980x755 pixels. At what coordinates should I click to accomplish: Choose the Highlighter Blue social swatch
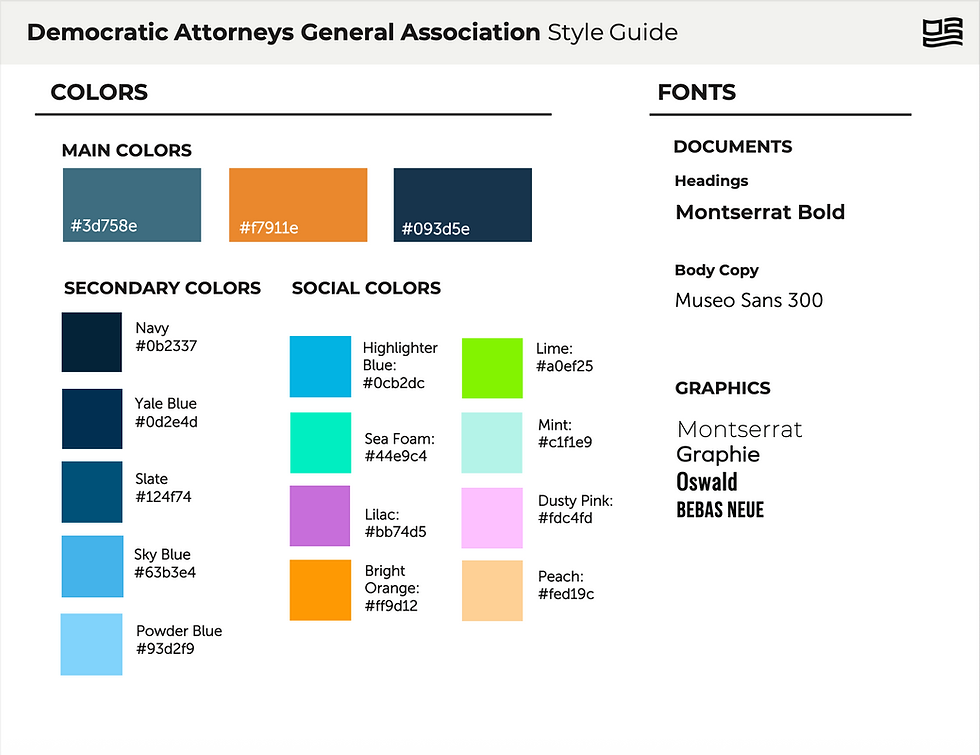[x=320, y=367]
